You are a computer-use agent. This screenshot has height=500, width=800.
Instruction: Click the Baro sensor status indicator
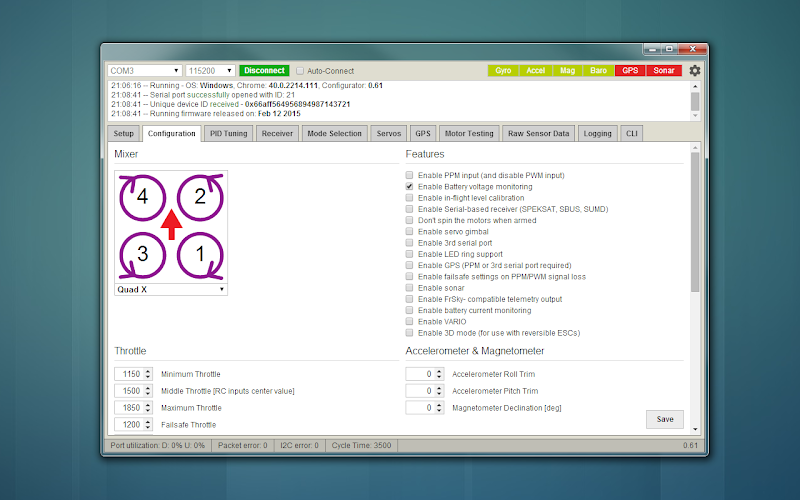[x=598, y=70]
